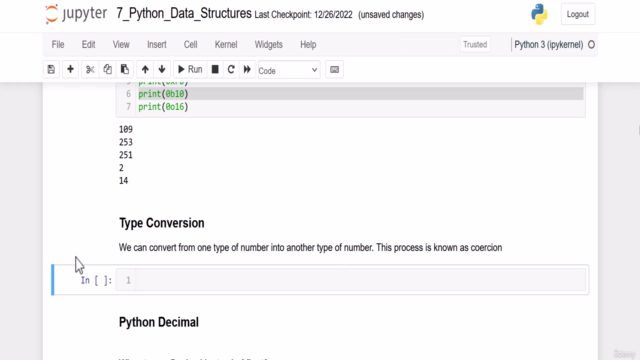640x360 pixels.
Task: Cut selected cells with scissors icon
Action: [90, 70]
